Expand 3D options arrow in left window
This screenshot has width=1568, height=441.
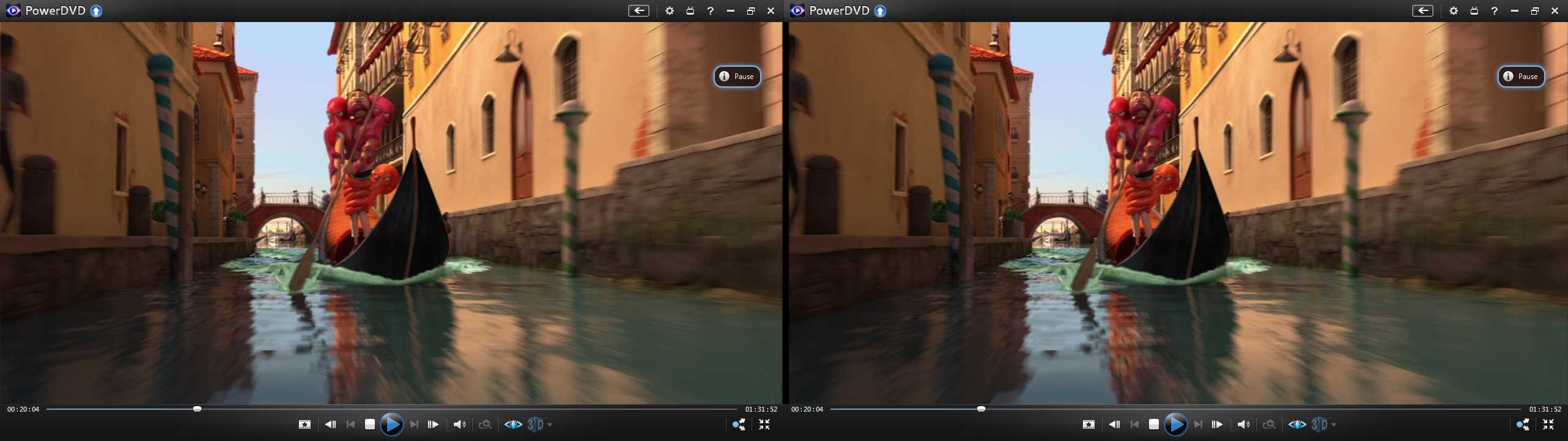[549, 424]
